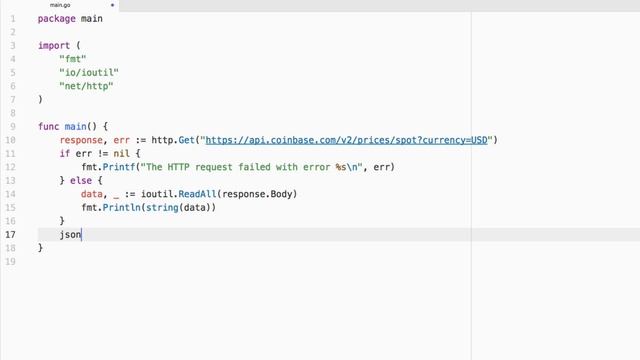The image size is (640, 360).
Task: Click 'if err != nil' statement
Action: point(94,153)
